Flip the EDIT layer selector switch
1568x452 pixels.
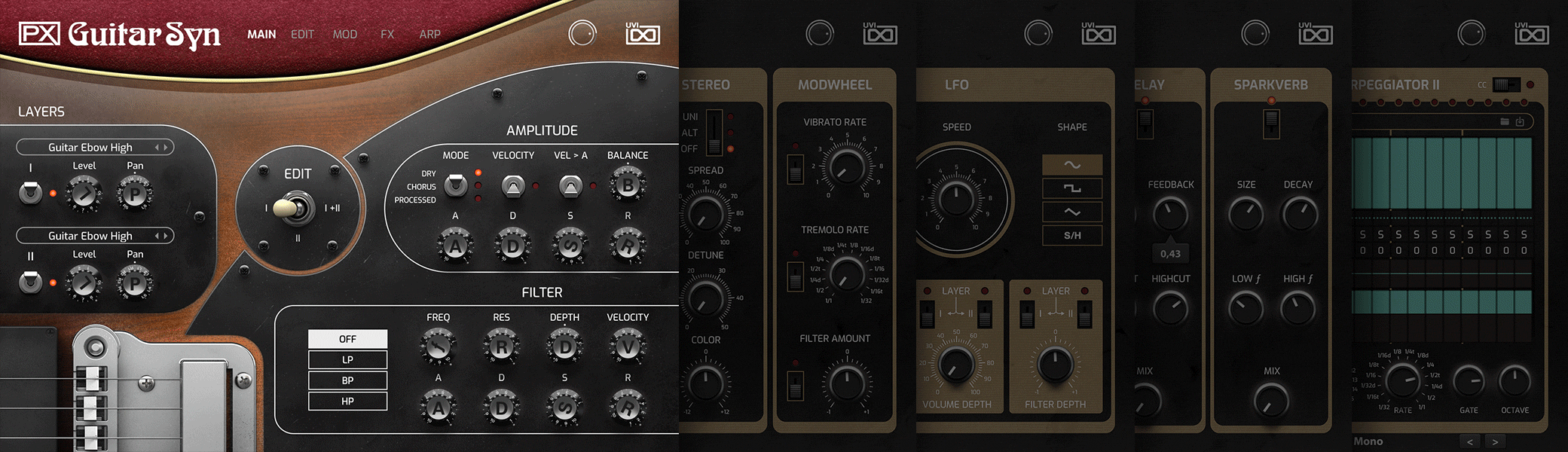pos(295,208)
